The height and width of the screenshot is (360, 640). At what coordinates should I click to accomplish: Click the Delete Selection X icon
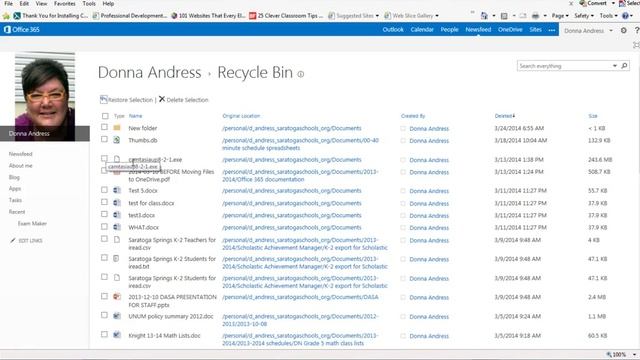pos(162,99)
